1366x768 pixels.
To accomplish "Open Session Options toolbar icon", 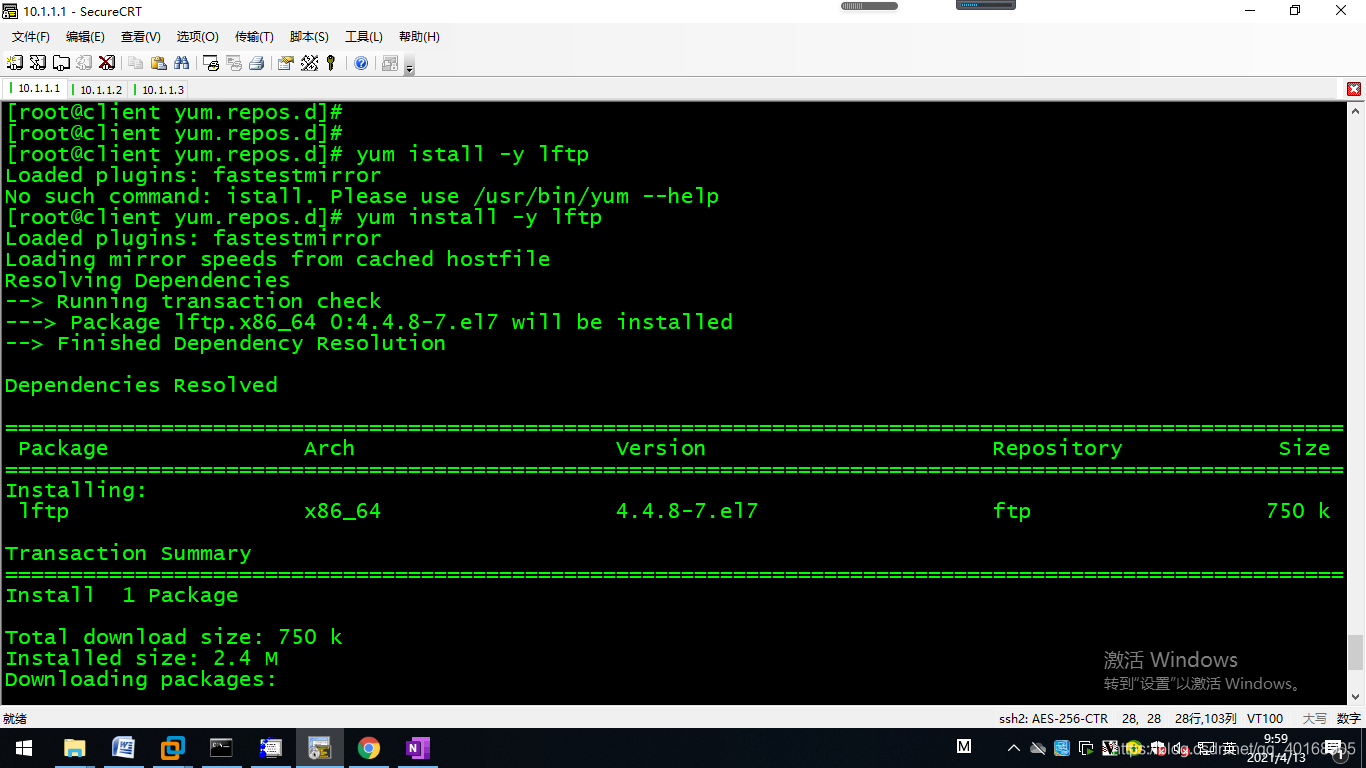I will click(x=286, y=63).
